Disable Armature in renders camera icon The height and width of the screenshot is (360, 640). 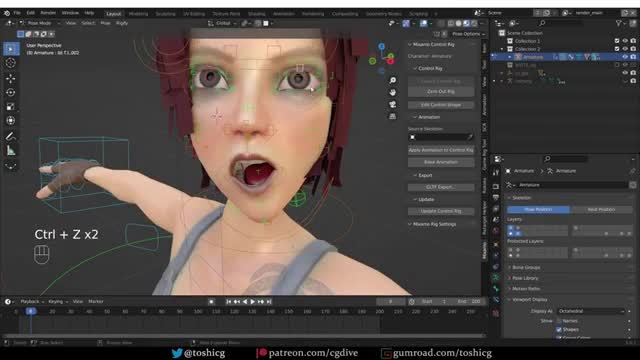(633, 57)
